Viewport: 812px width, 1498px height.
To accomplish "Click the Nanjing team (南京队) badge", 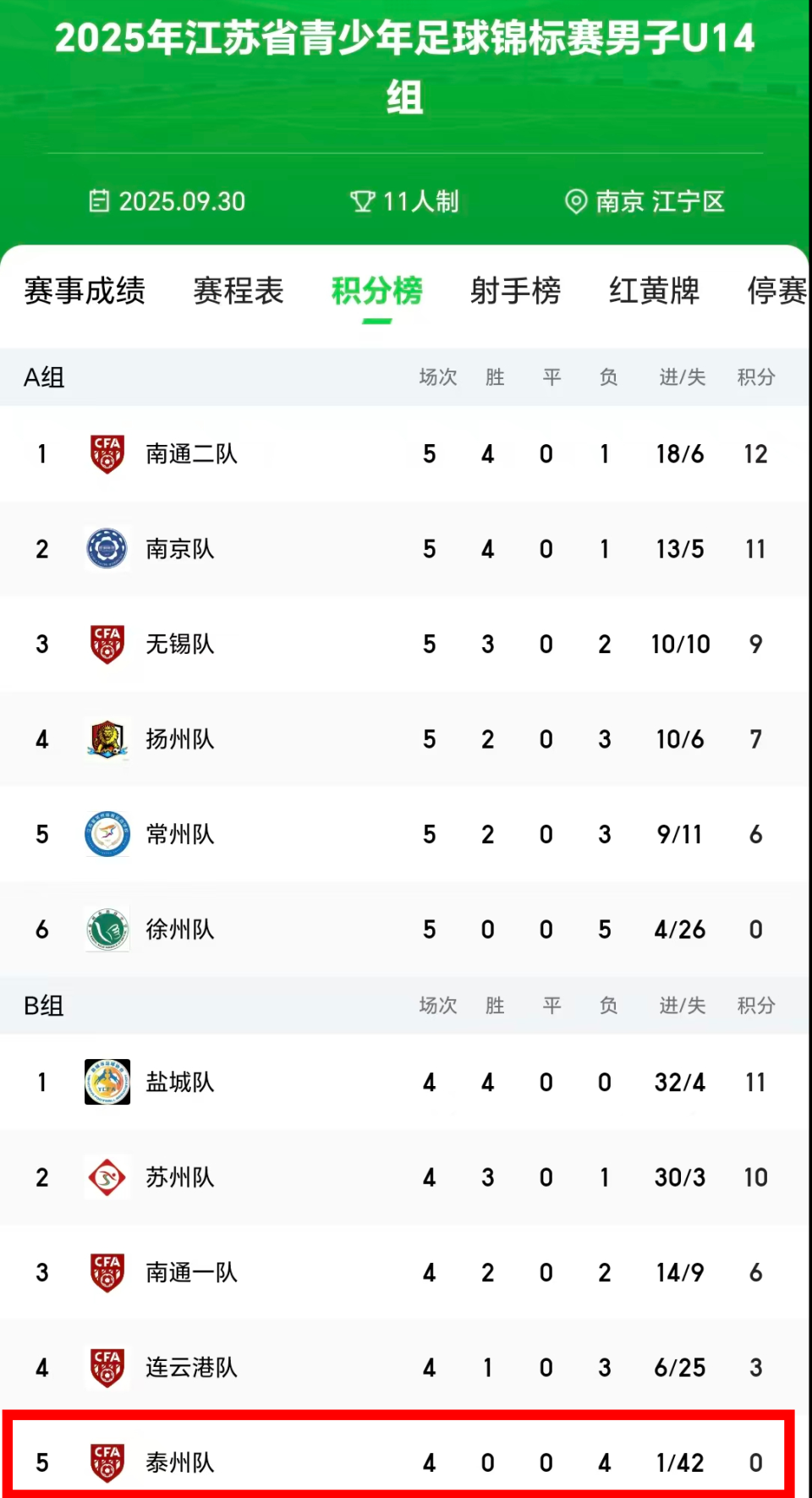I will click(107, 549).
